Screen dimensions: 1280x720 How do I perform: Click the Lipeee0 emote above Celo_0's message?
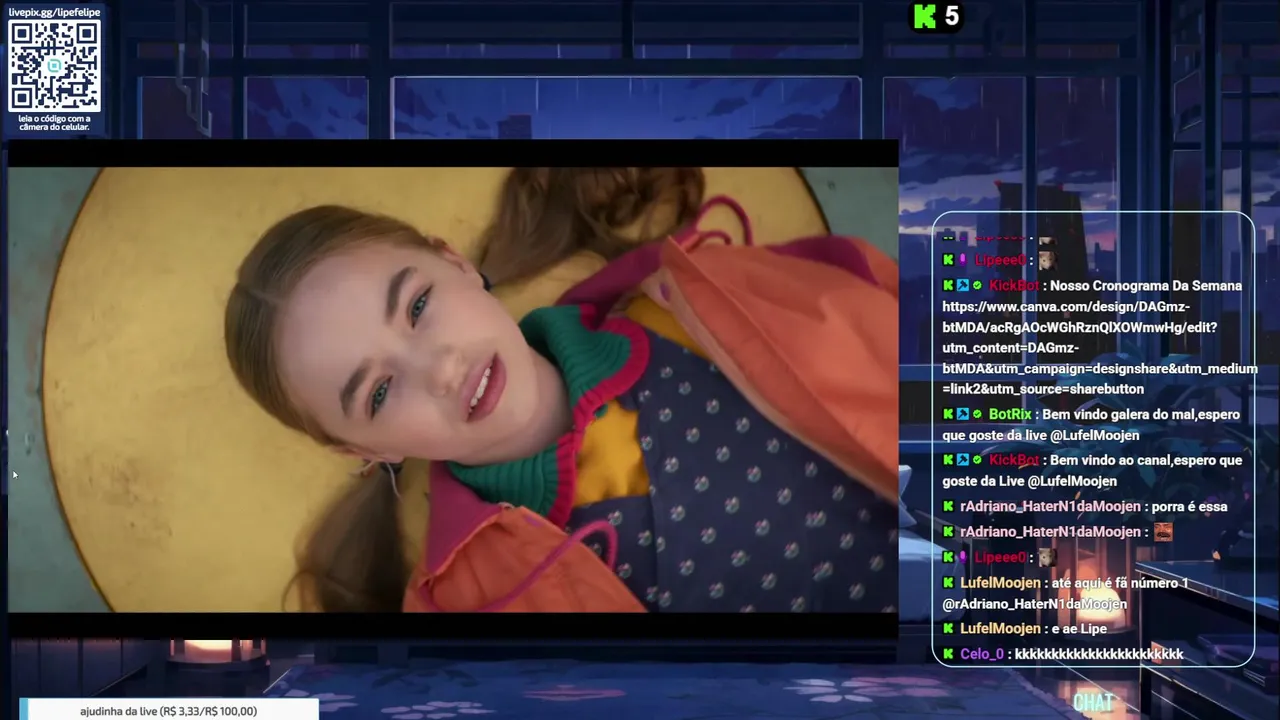(1046, 557)
